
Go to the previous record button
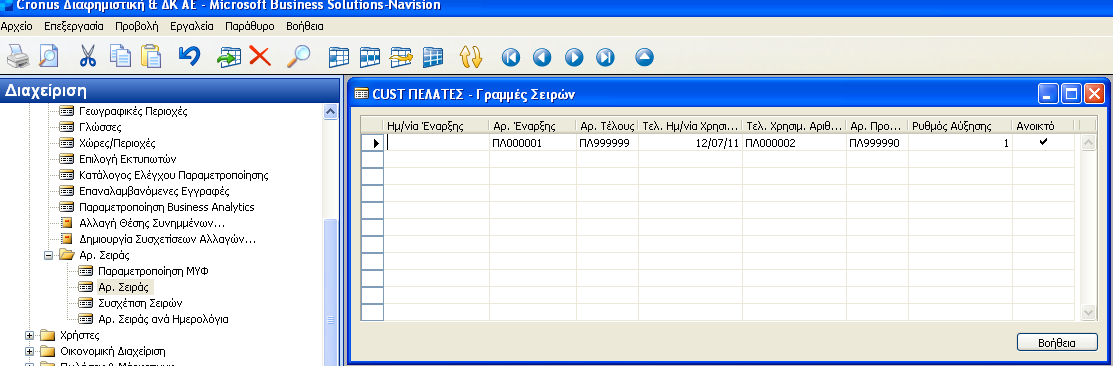click(x=542, y=57)
